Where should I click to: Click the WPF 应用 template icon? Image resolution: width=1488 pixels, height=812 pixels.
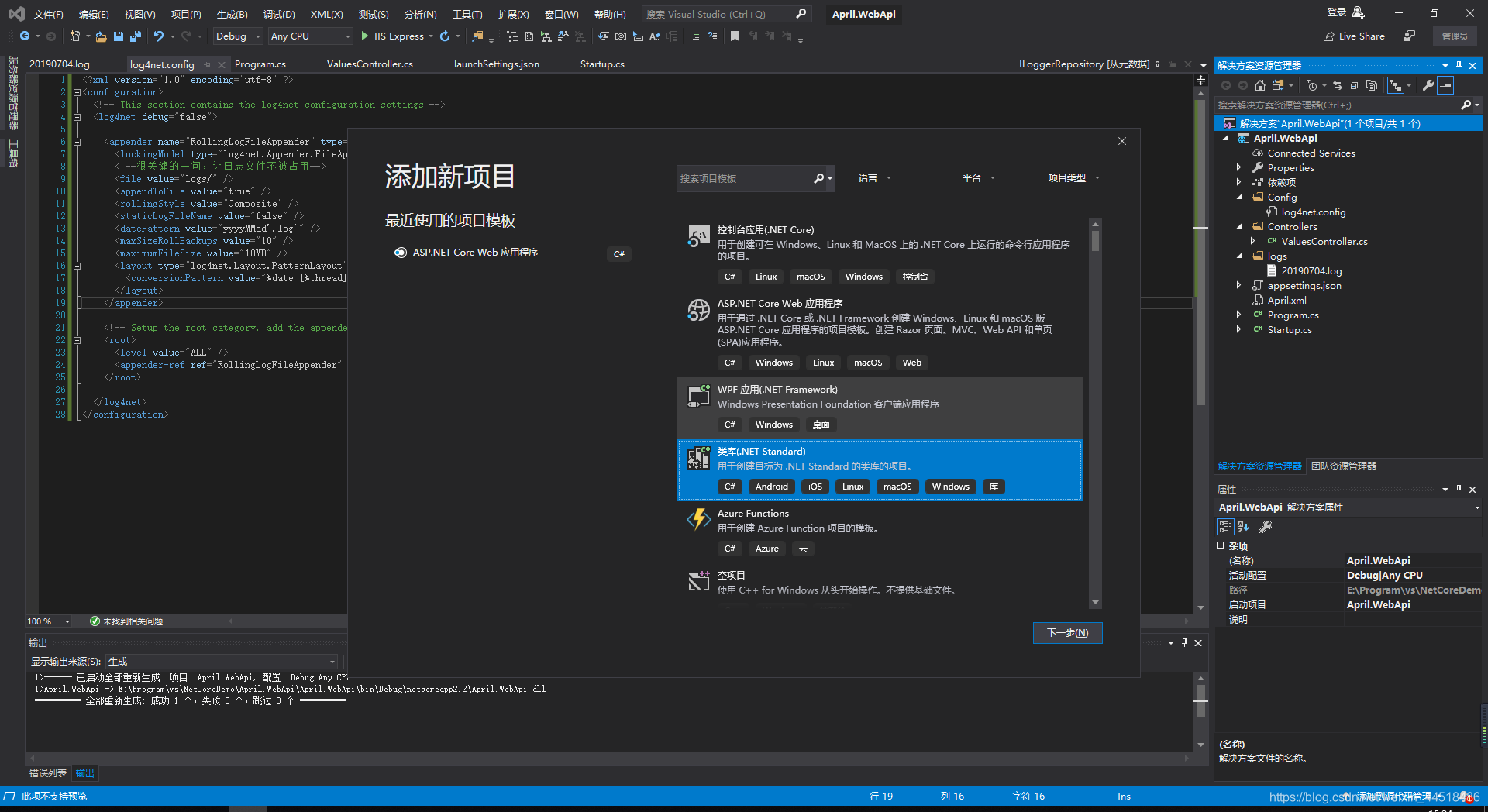click(699, 396)
